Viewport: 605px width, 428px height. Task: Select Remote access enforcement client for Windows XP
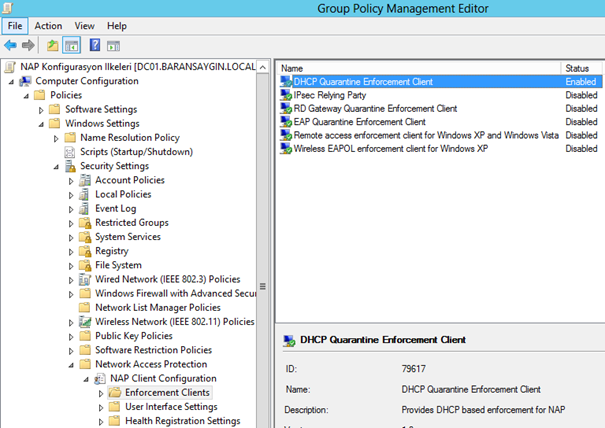426,135
